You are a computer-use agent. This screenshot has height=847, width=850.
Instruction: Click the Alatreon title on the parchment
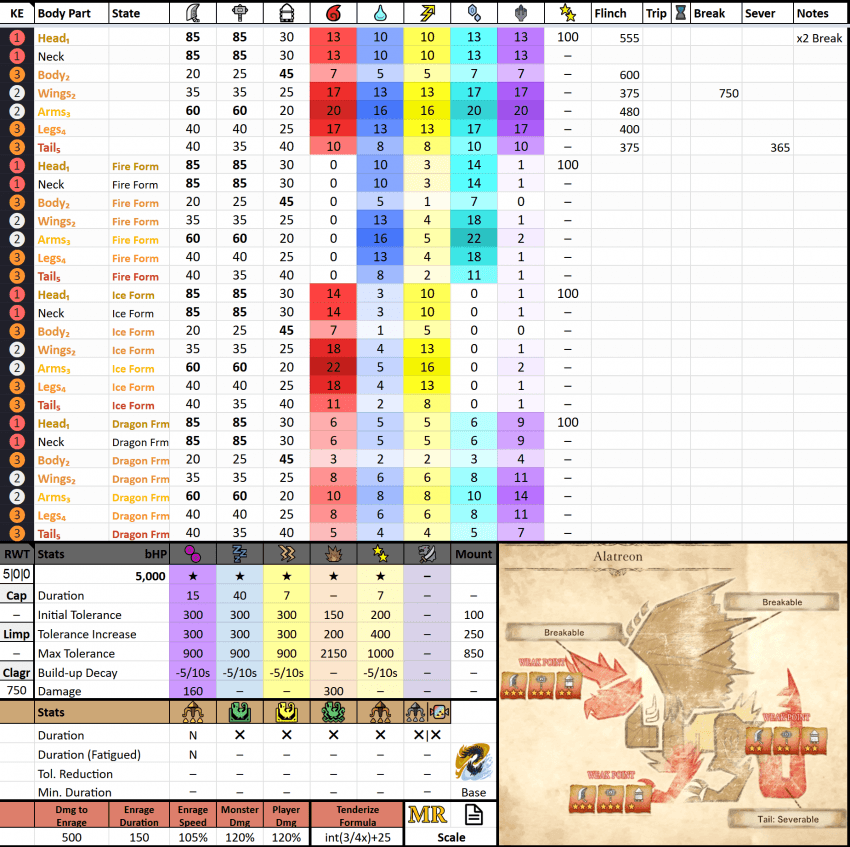[617, 556]
